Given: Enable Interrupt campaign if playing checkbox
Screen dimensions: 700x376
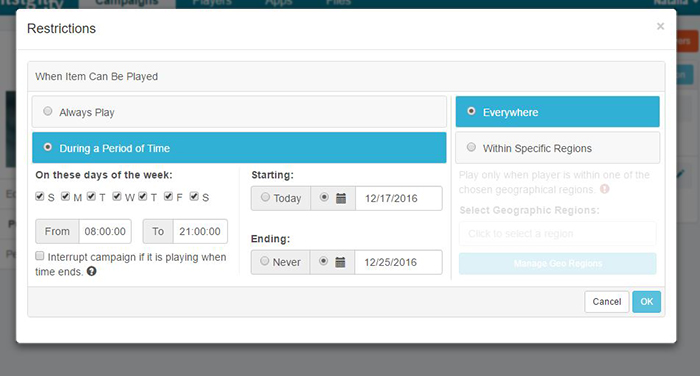Looking at the screenshot, I should (x=40, y=256).
